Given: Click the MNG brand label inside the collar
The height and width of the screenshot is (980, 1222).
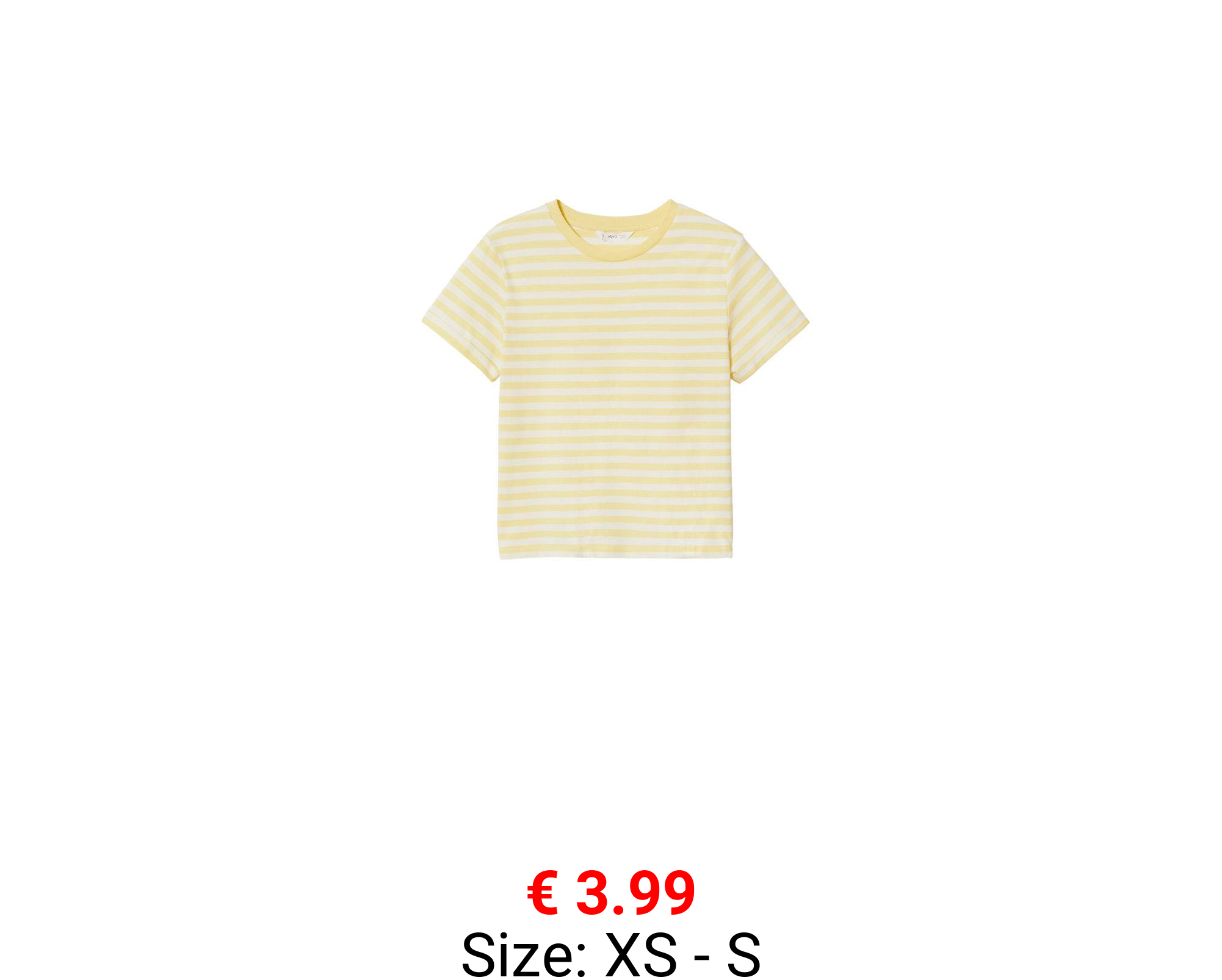Looking at the screenshot, I should click(612, 236).
